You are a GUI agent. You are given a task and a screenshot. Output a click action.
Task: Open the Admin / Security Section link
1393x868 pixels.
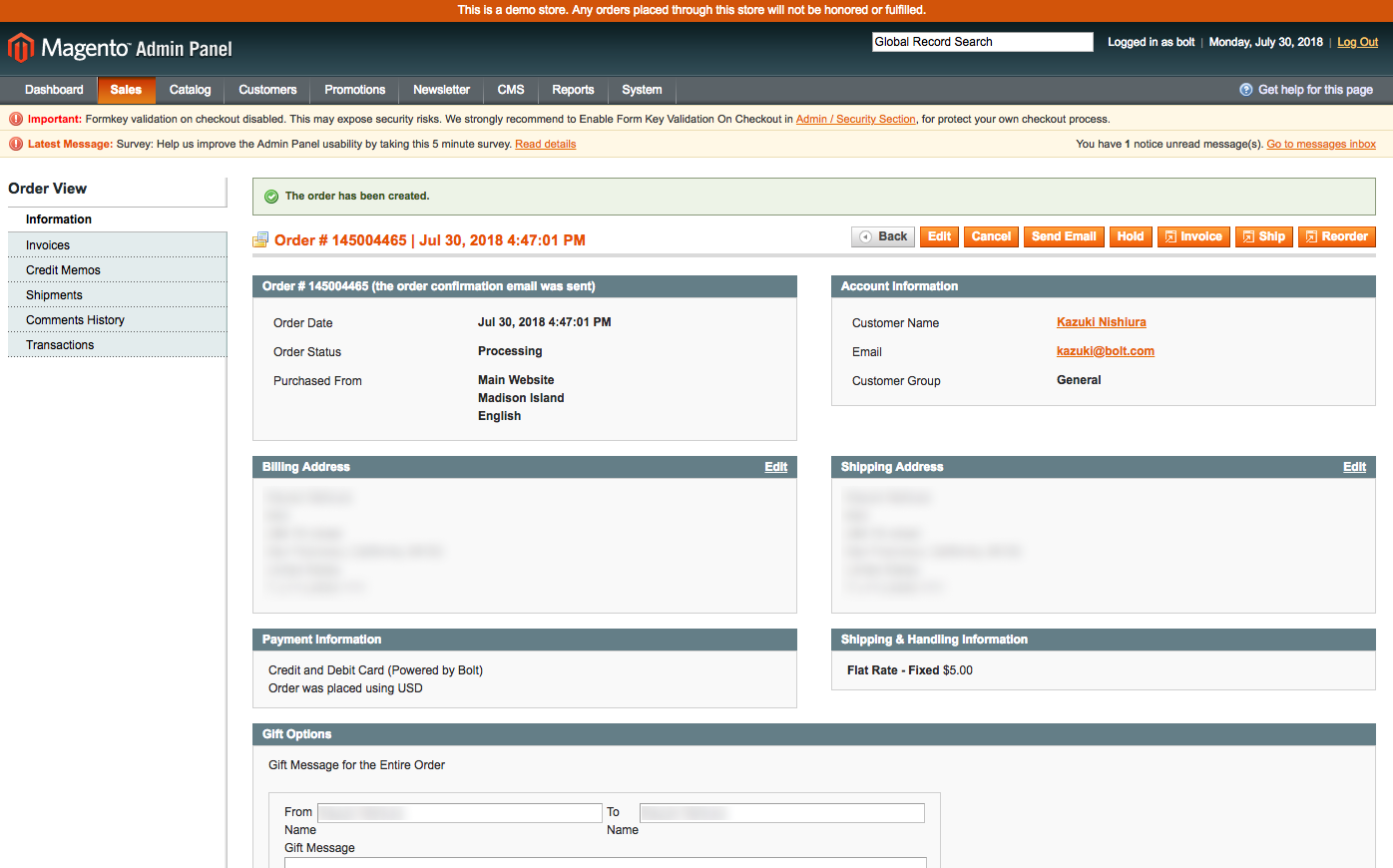(x=855, y=119)
